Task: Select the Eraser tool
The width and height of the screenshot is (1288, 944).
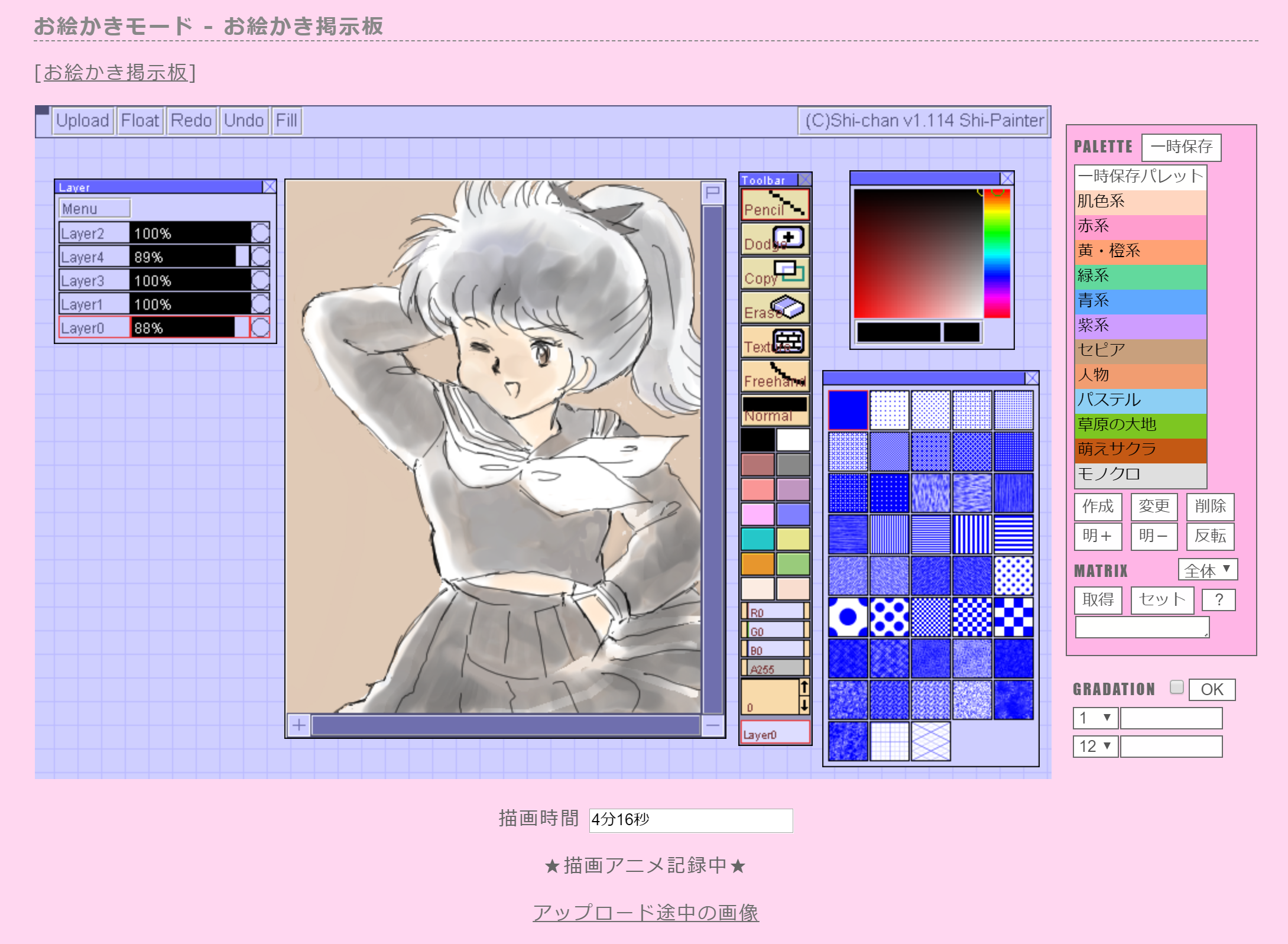Action: click(774, 307)
